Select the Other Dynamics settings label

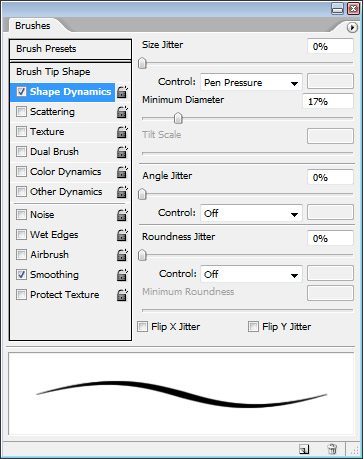tap(66, 192)
